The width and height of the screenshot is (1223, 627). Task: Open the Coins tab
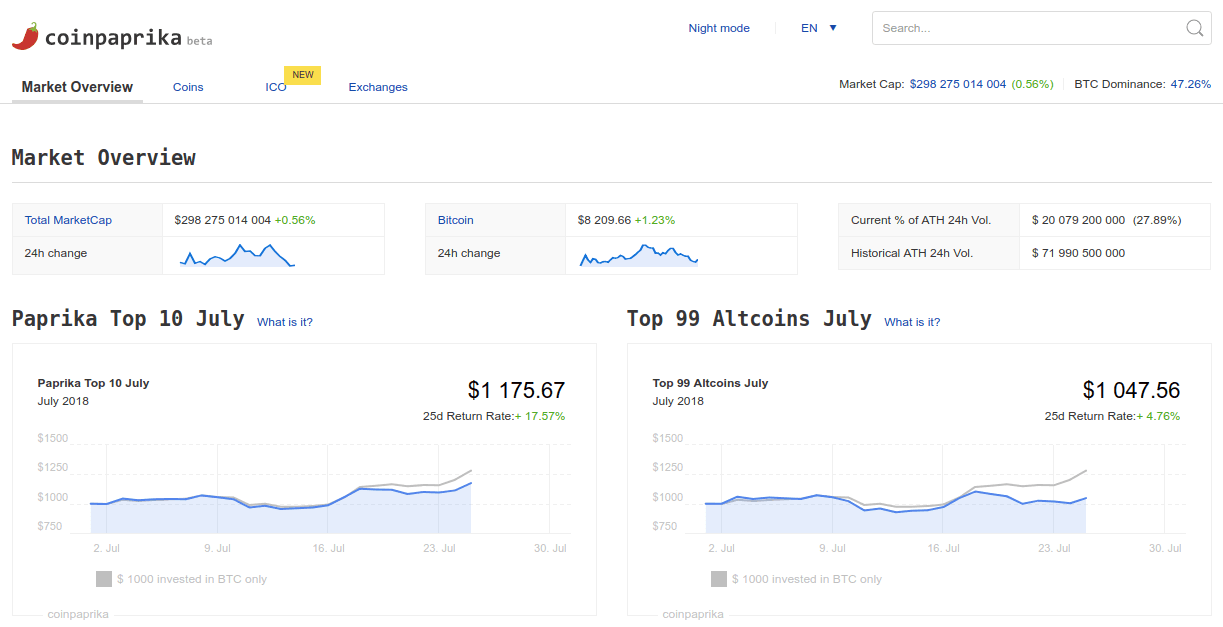tap(188, 87)
